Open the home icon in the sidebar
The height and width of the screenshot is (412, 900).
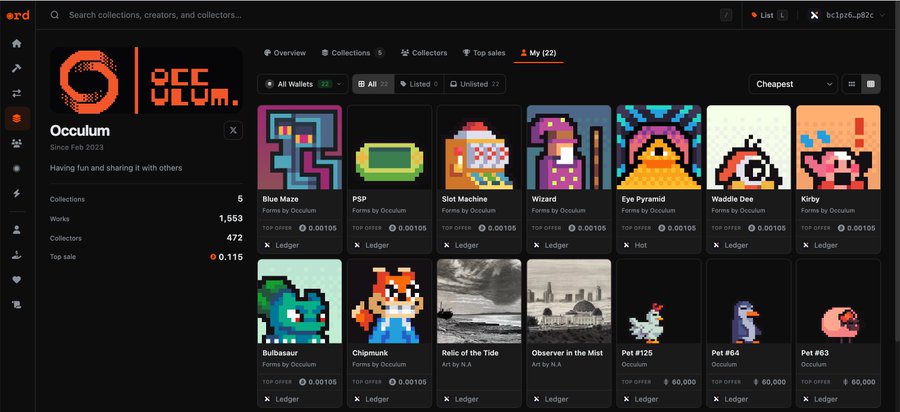pyautogui.click(x=17, y=44)
